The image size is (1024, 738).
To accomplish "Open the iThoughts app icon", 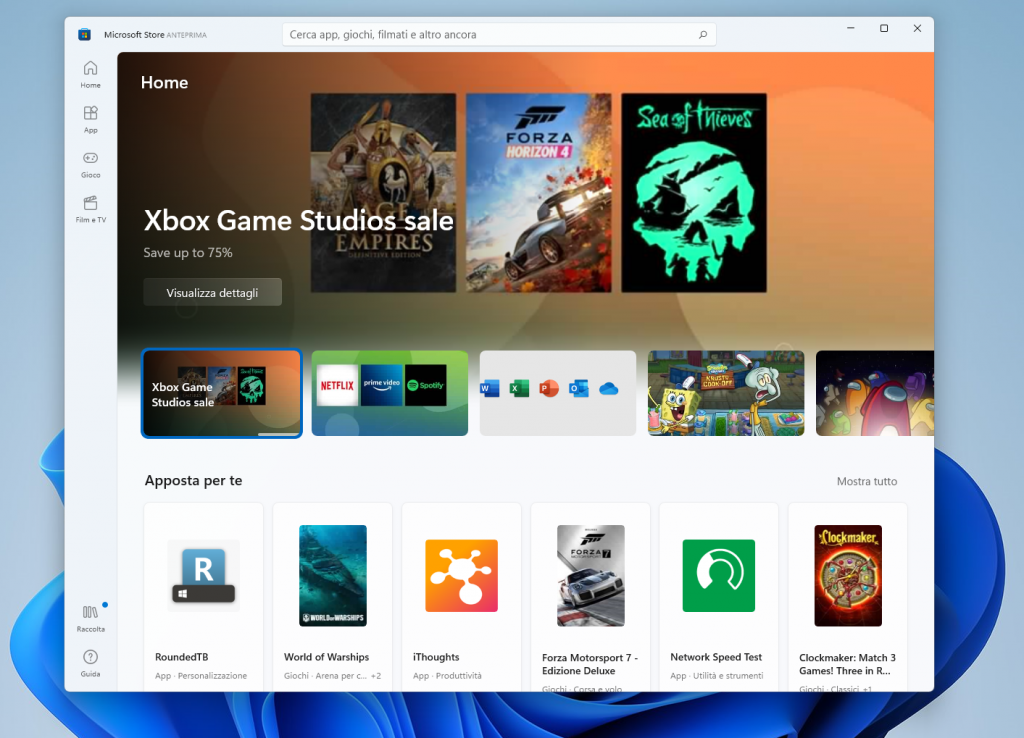I will [x=462, y=575].
